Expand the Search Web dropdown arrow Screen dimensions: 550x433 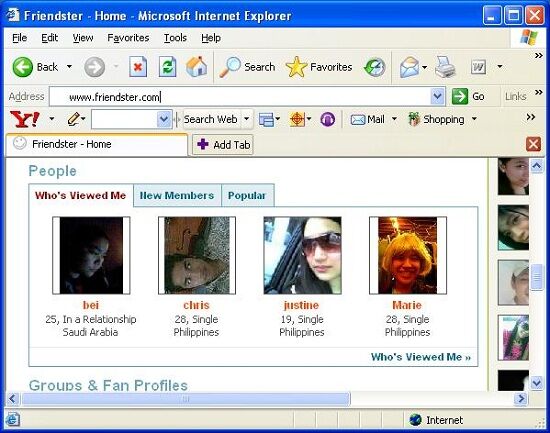click(x=247, y=119)
